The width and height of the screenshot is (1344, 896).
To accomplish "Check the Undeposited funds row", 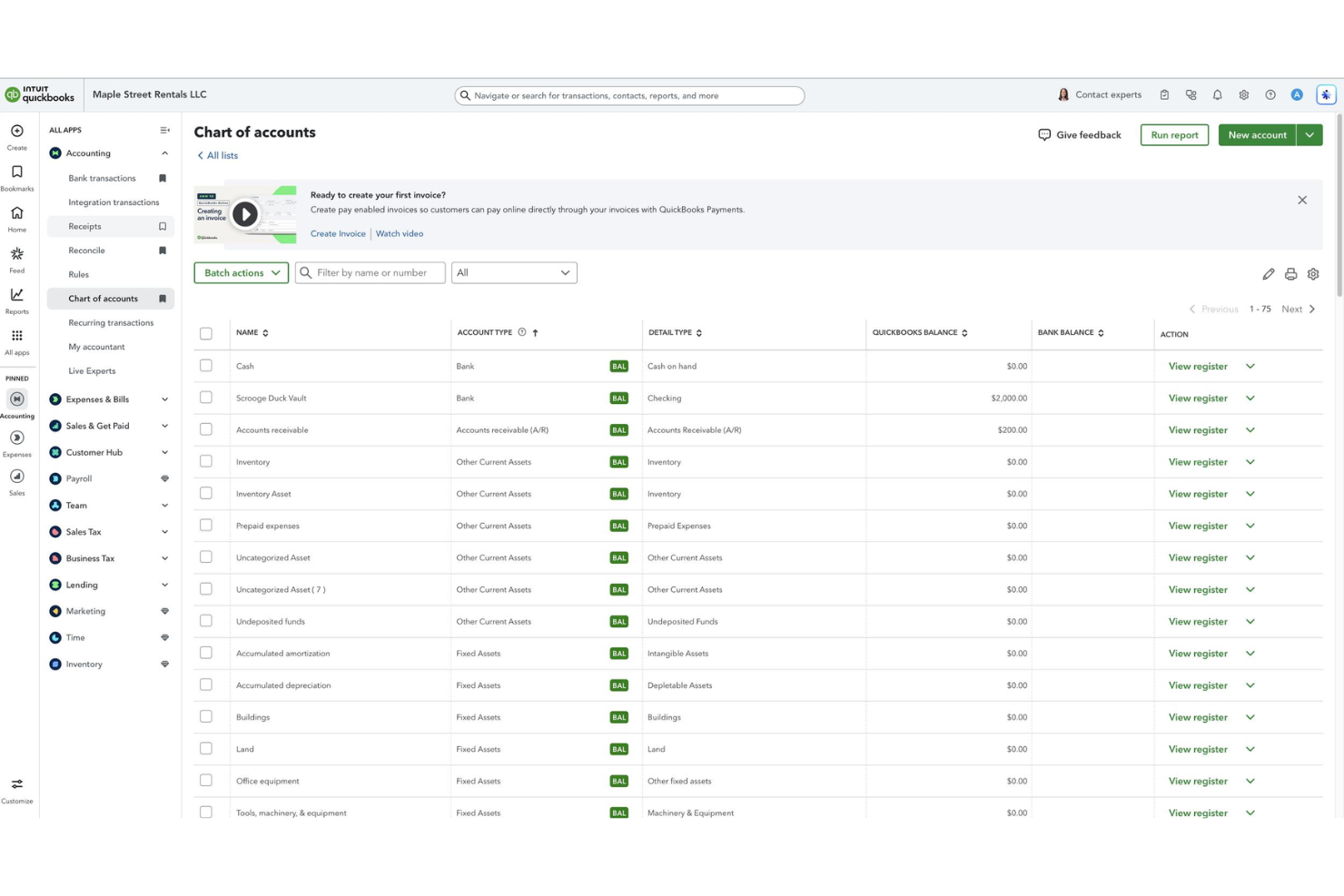I will click(x=206, y=621).
